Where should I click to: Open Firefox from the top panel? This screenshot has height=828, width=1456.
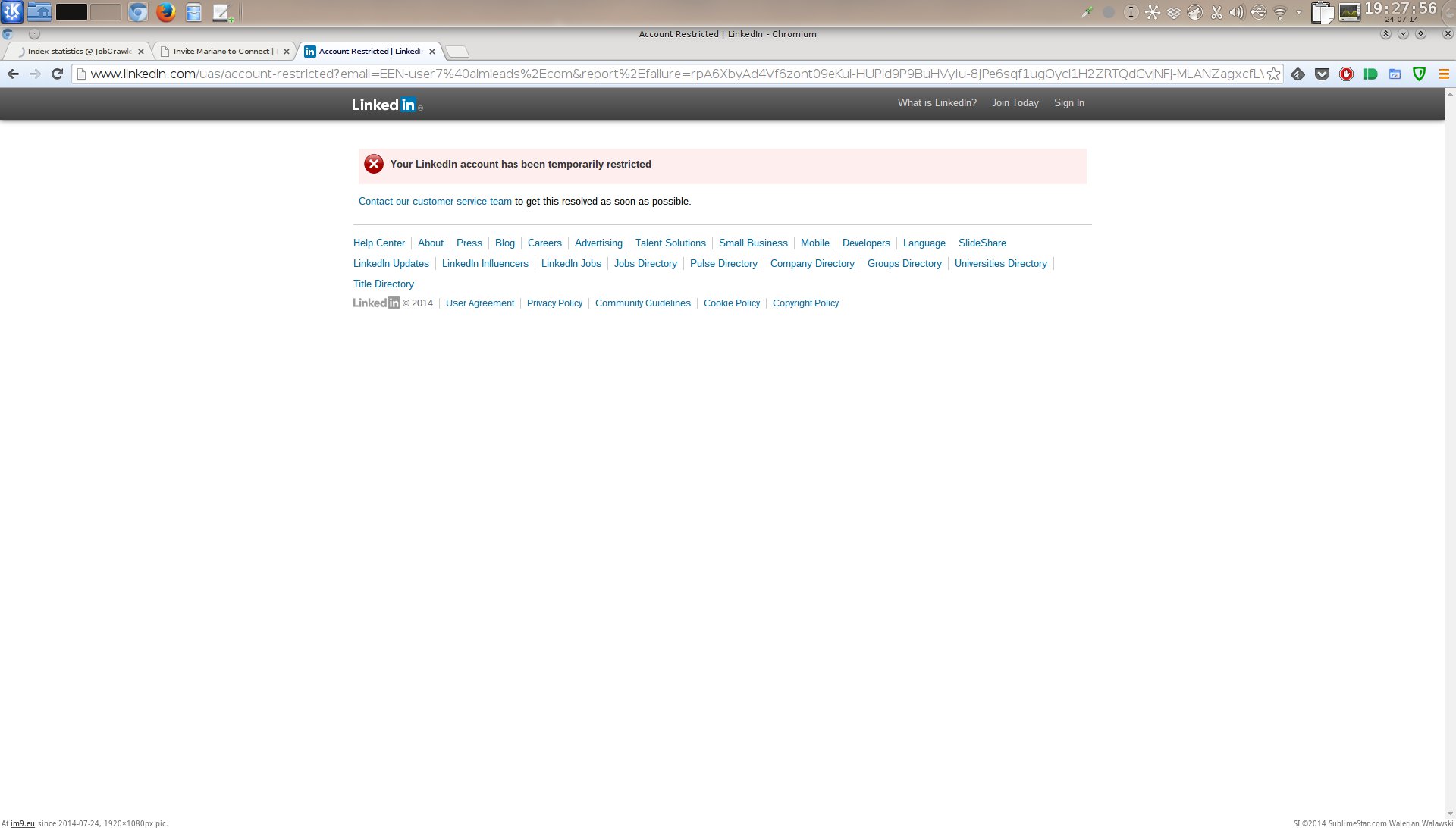165,12
